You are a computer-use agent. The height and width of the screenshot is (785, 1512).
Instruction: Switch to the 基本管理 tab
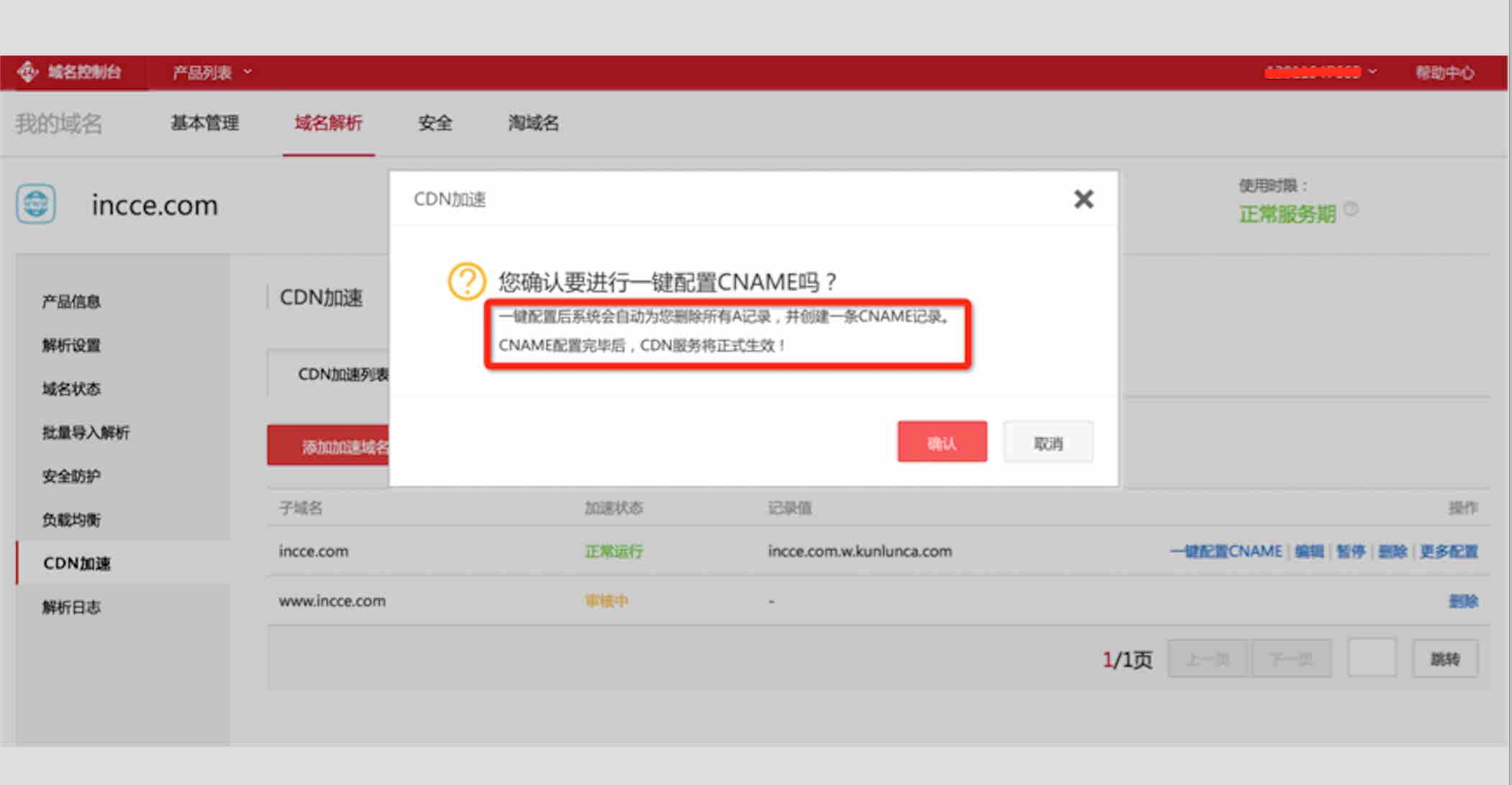(204, 123)
